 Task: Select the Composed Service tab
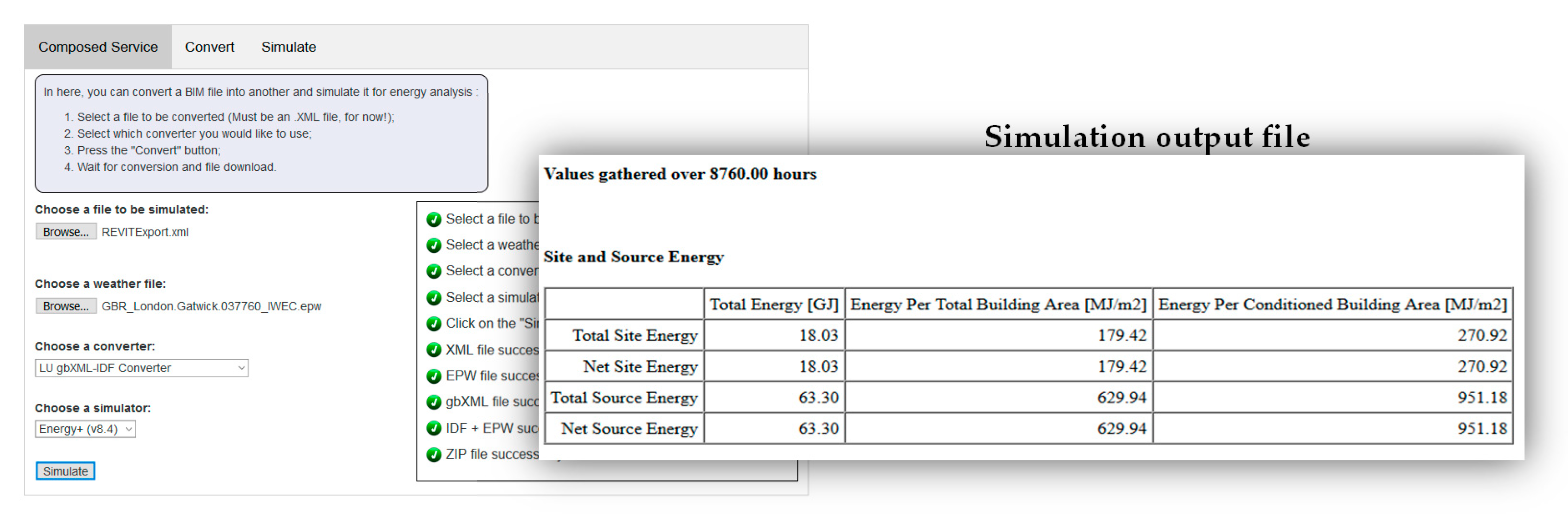(98, 47)
